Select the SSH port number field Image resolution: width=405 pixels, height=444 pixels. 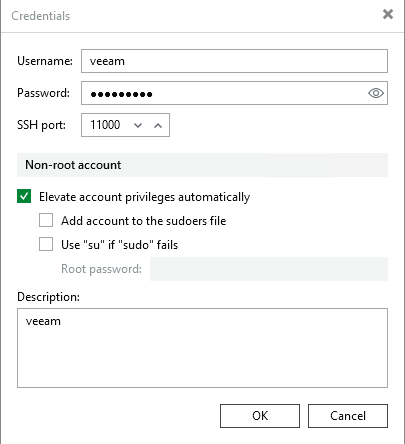click(x=106, y=125)
